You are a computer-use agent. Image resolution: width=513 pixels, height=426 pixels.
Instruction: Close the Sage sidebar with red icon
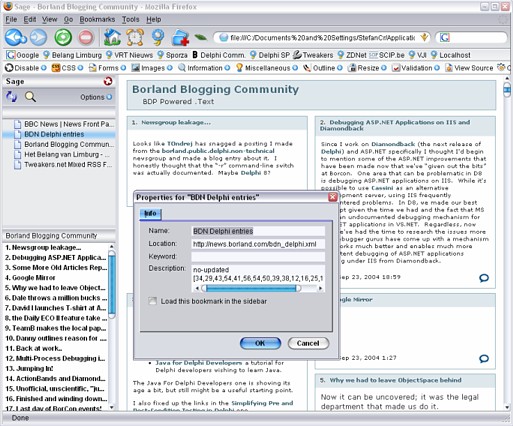click(108, 81)
